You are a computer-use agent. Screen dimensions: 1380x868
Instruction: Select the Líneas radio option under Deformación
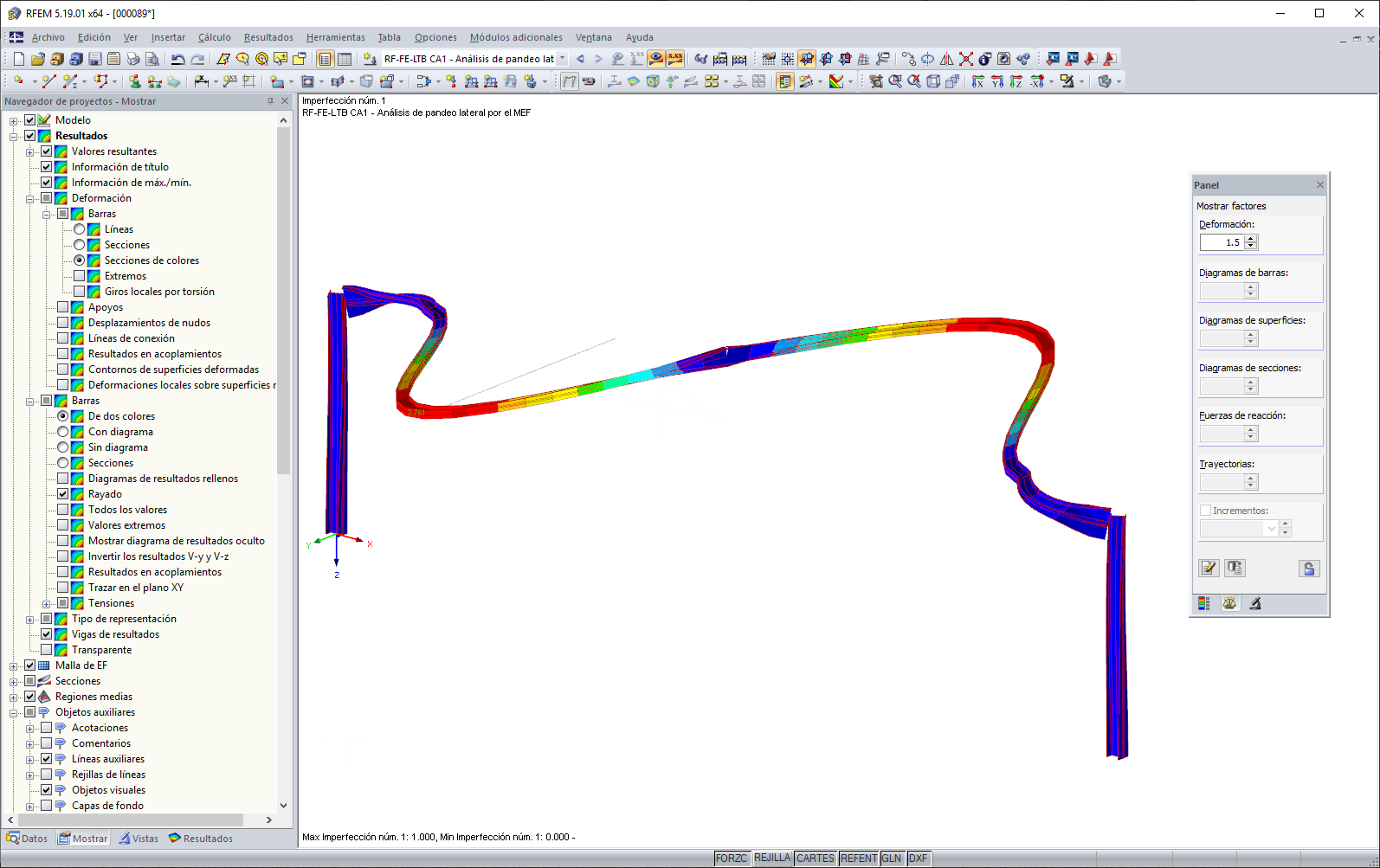pyautogui.click(x=80, y=229)
